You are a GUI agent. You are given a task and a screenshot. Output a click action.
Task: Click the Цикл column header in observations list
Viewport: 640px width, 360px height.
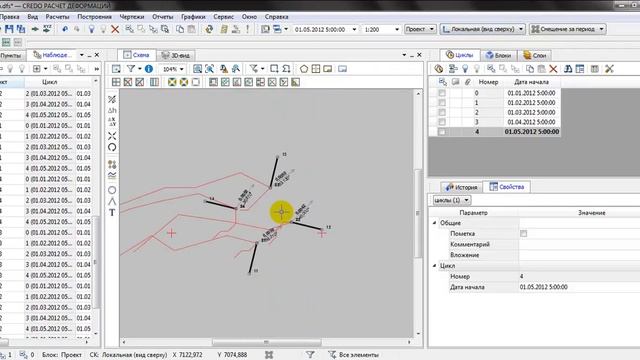coord(49,82)
